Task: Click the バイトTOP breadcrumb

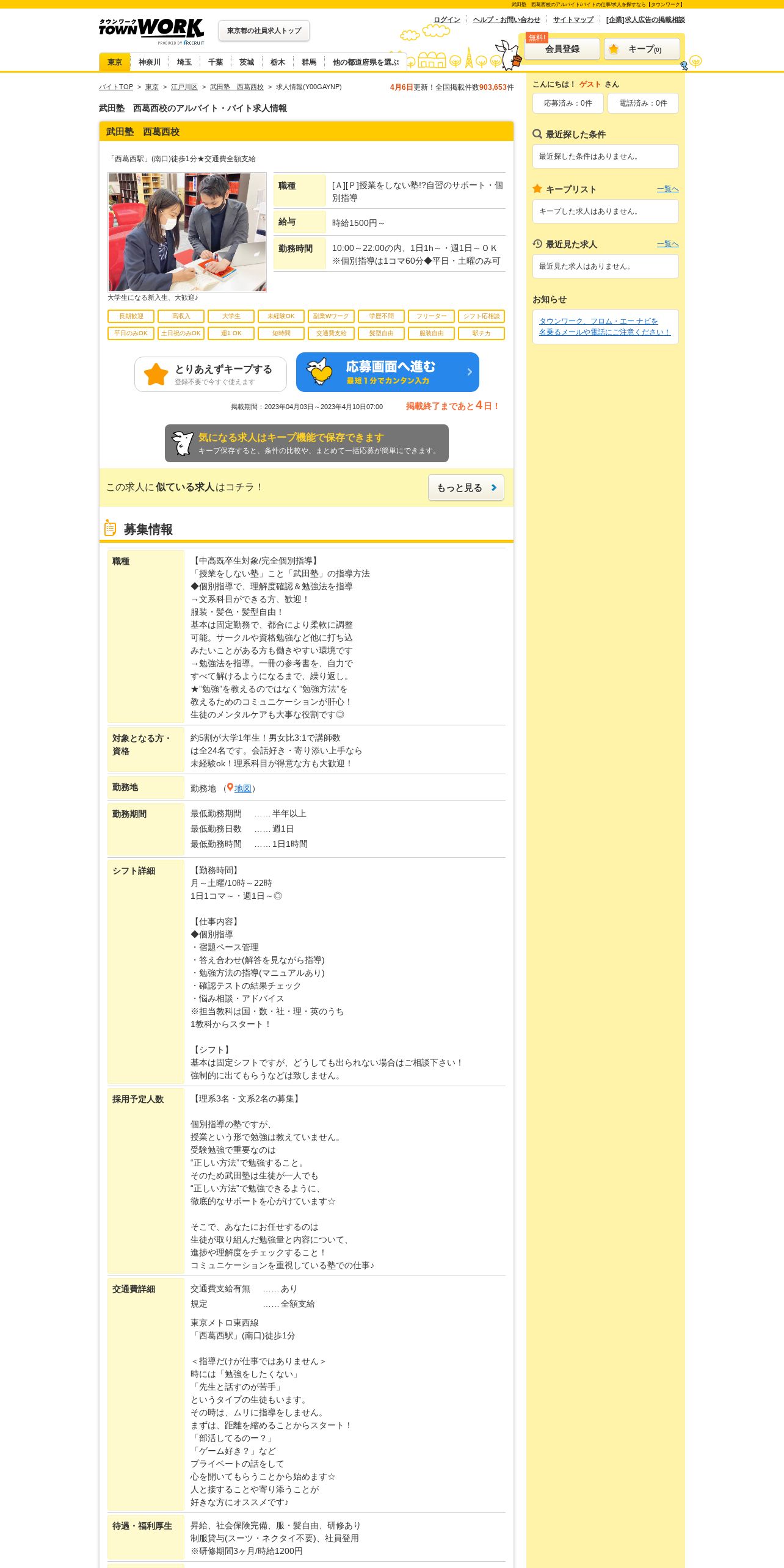Action: (x=116, y=87)
